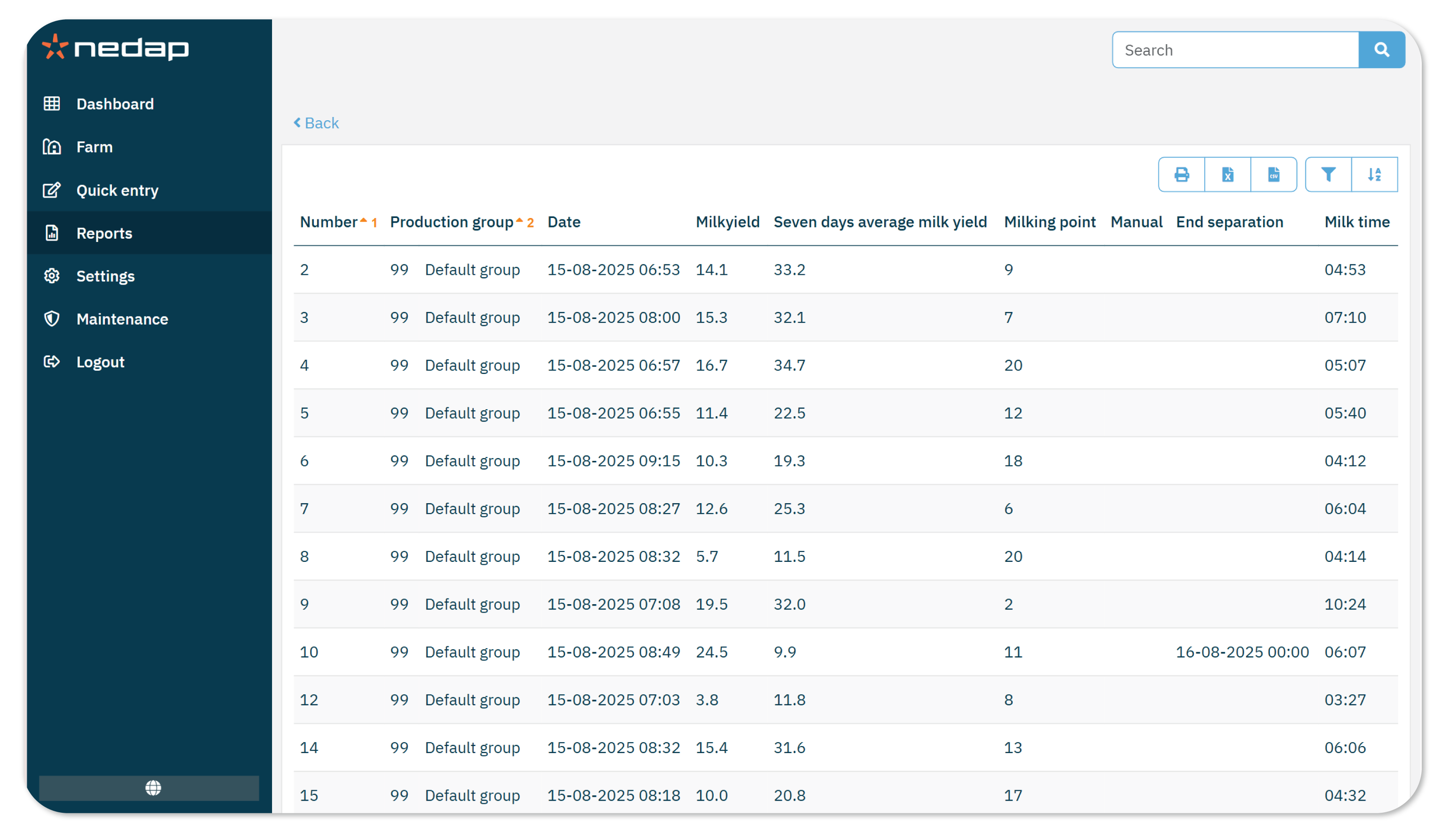Export report as CSV
The height and width of the screenshot is (840, 1449).
[1274, 175]
